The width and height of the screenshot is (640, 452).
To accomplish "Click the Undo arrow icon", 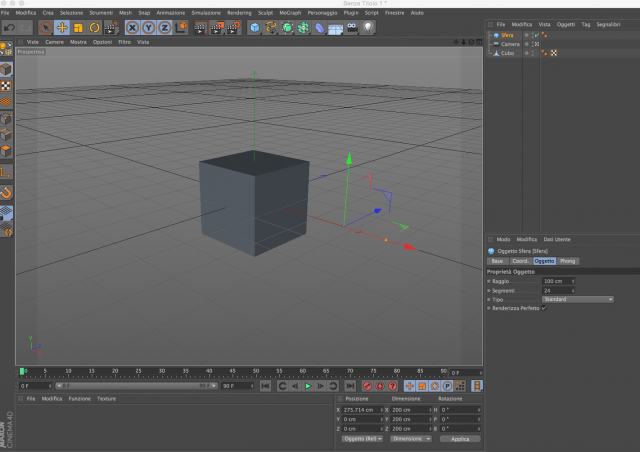I will click(9, 28).
